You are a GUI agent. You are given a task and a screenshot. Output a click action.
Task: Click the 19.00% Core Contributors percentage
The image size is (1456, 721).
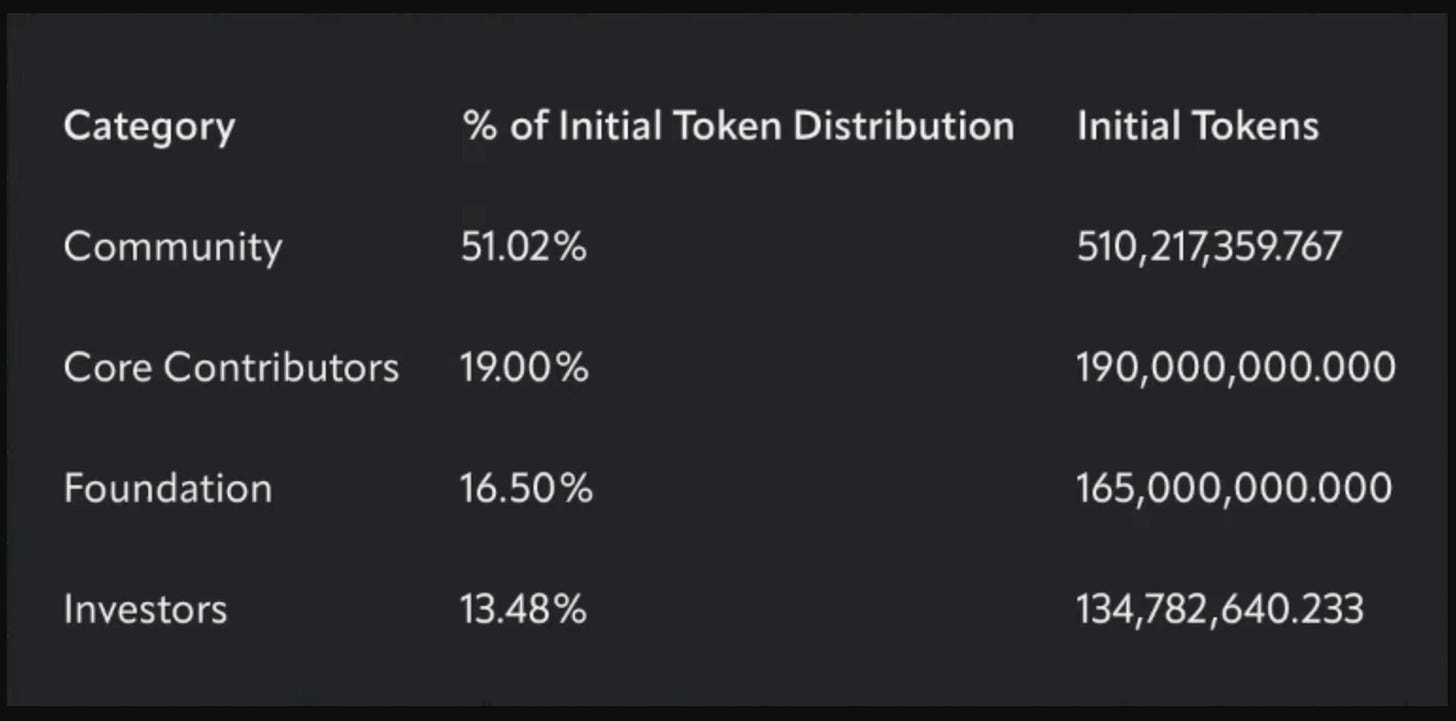[525, 368]
